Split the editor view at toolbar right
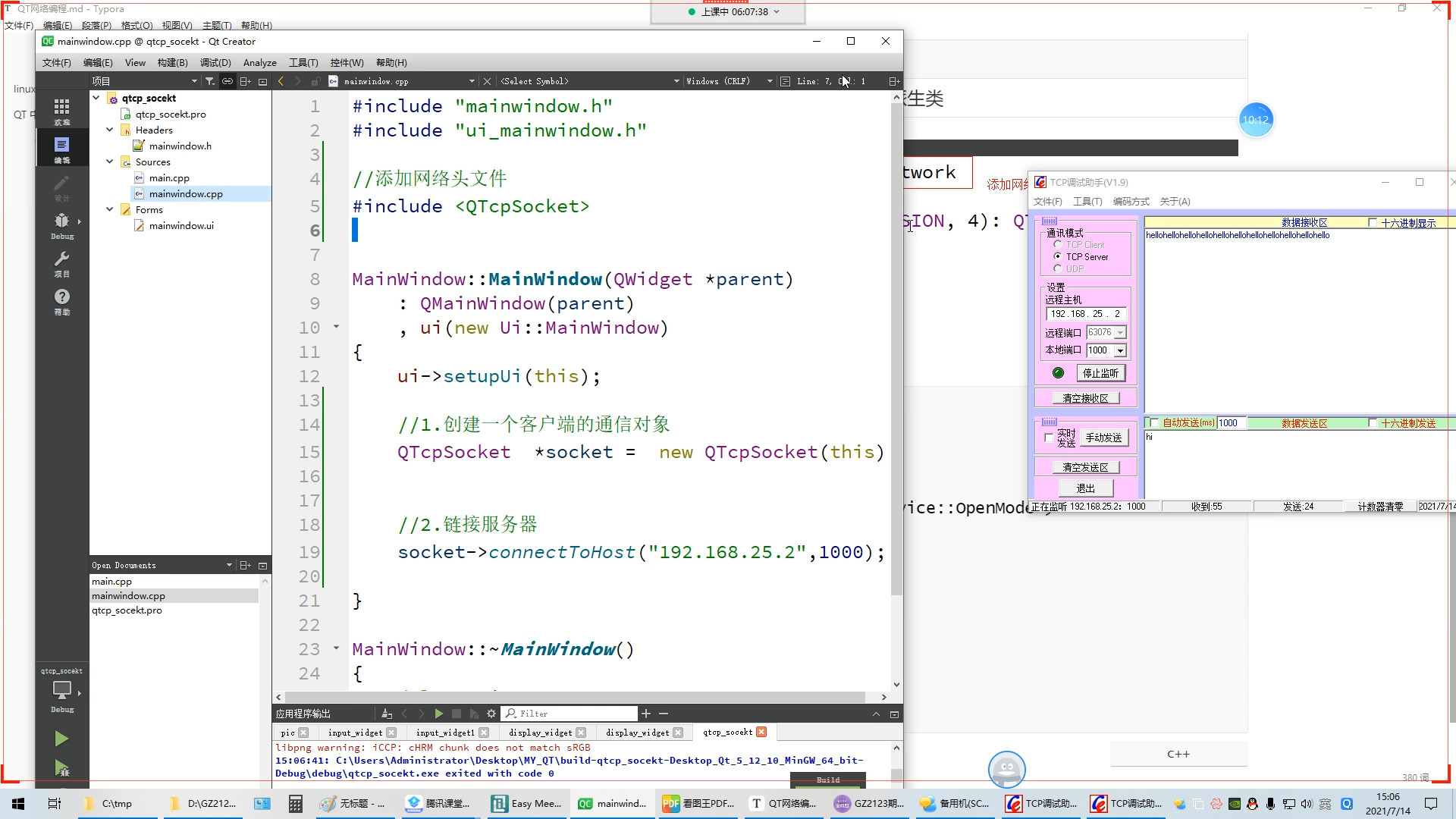Viewport: 1456px width, 819px height. [894, 81]
